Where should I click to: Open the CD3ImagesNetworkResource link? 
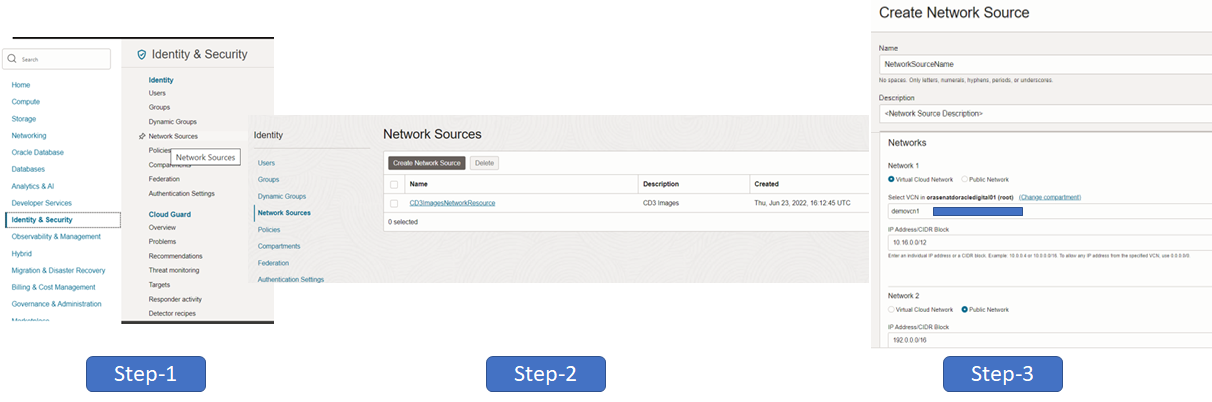point(452,203)
